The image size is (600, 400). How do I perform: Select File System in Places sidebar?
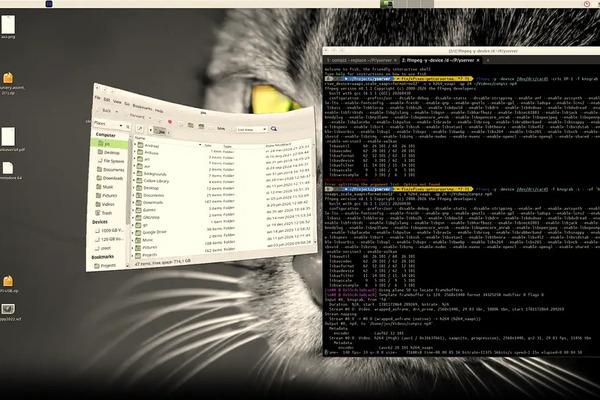111,161
